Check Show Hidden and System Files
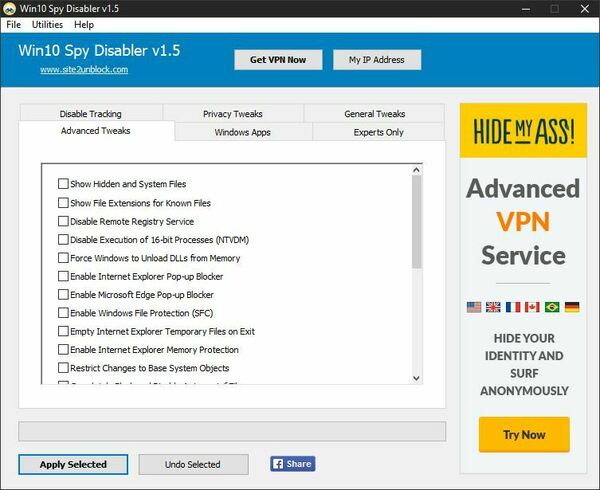600x490 pixels. tap(63, 184)
